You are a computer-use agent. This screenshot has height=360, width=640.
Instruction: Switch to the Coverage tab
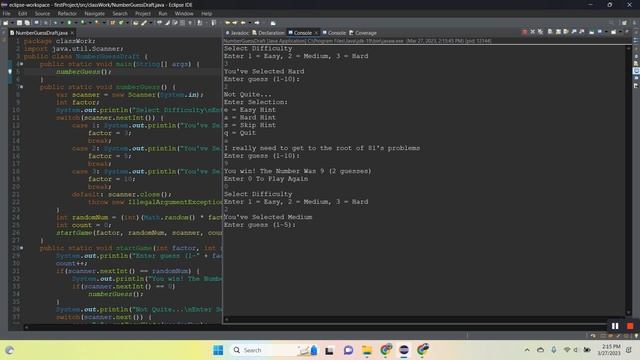[363, 33]
